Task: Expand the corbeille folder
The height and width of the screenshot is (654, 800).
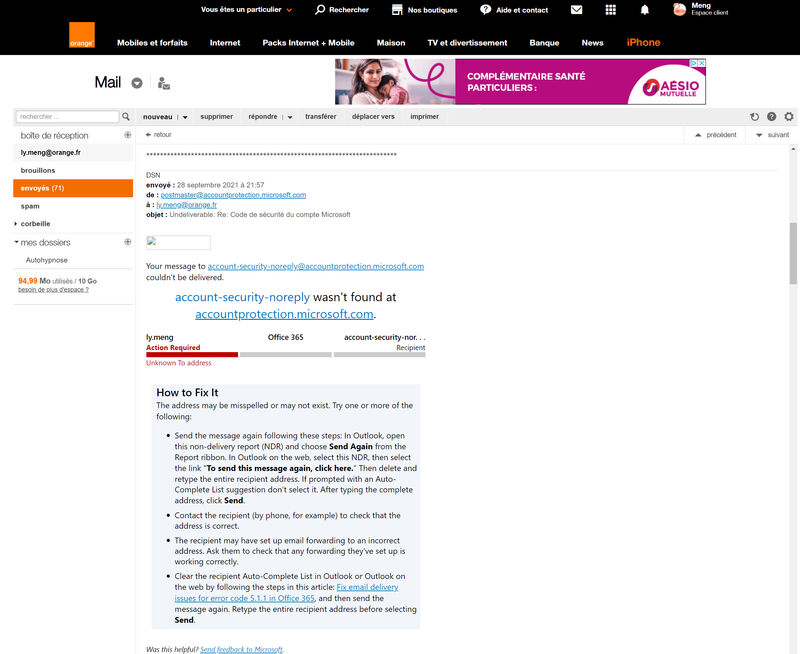Action: (16, 224)
